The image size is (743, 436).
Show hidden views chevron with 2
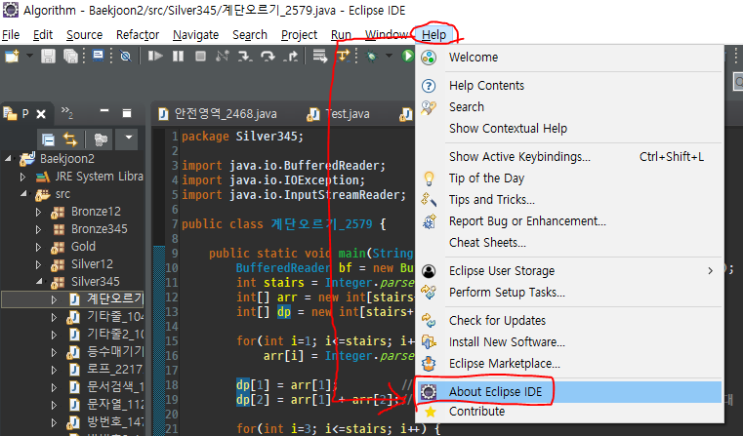67,112
